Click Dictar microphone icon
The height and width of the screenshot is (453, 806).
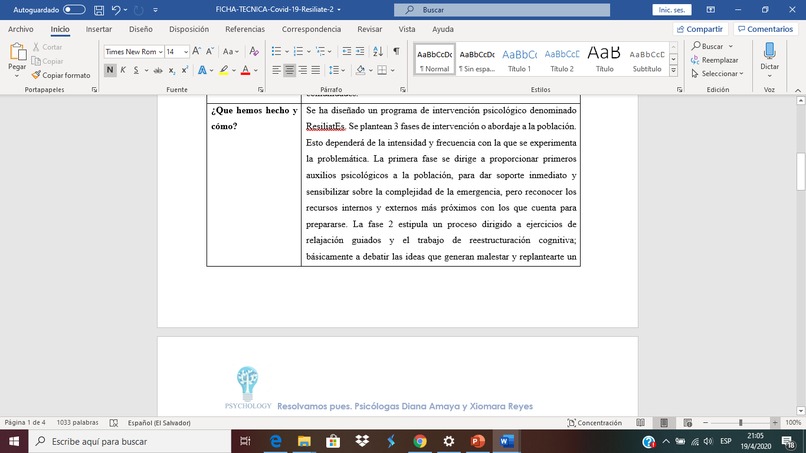tap(770, 51)
